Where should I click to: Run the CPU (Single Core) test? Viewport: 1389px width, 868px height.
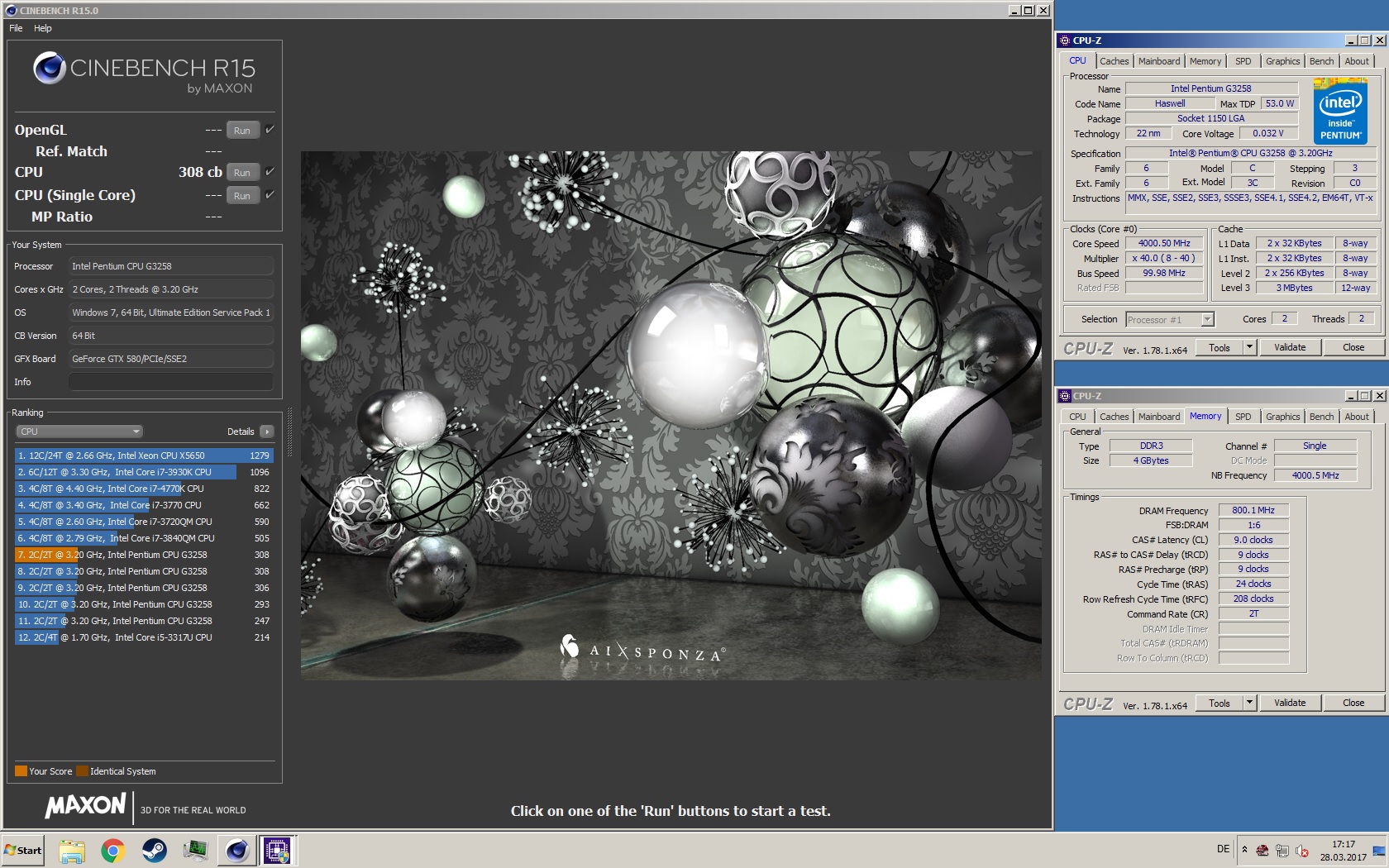point(242,196)
